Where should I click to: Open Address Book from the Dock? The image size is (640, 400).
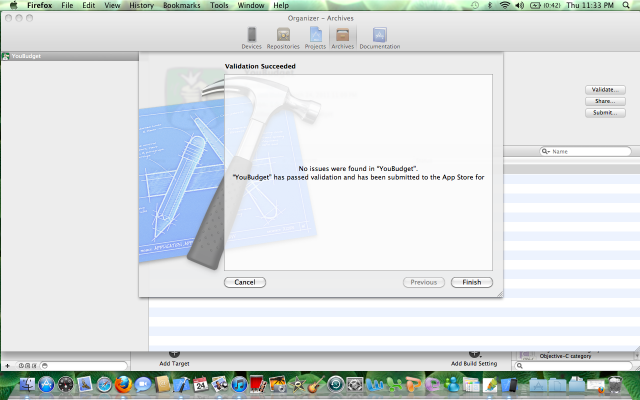[x=162, y=384]
